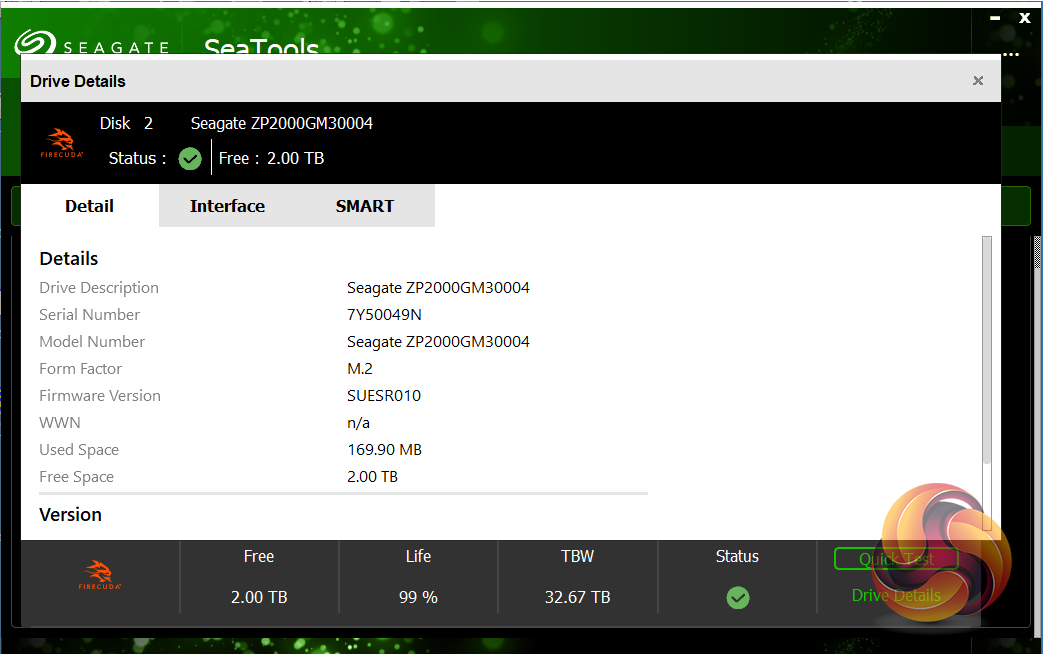Click the FireCuda logo in the header
The image size is (1043, 656).
pos(61,143)
